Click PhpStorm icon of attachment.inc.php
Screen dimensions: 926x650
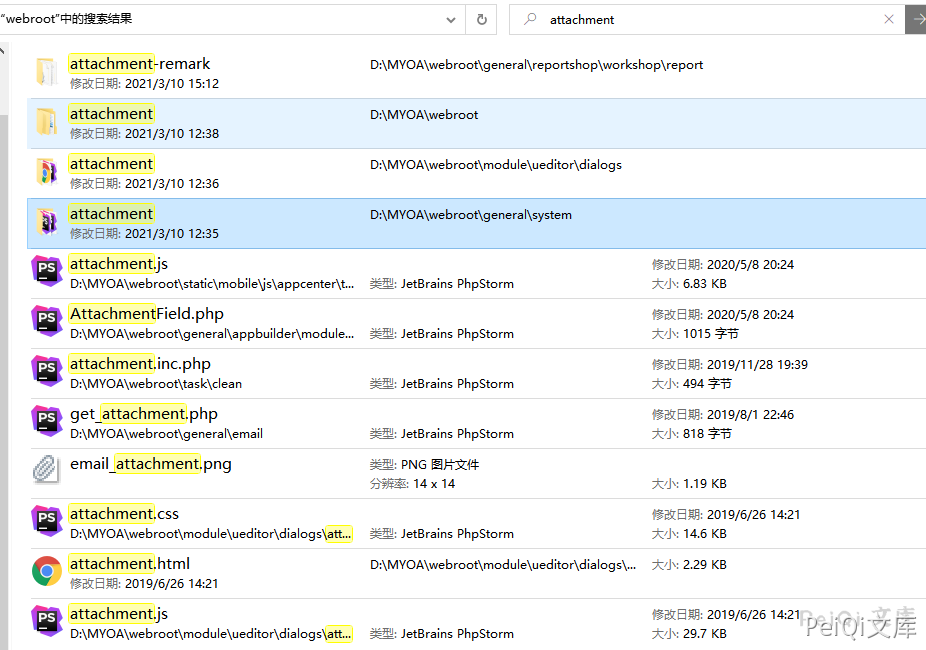[x=47, y=371]
